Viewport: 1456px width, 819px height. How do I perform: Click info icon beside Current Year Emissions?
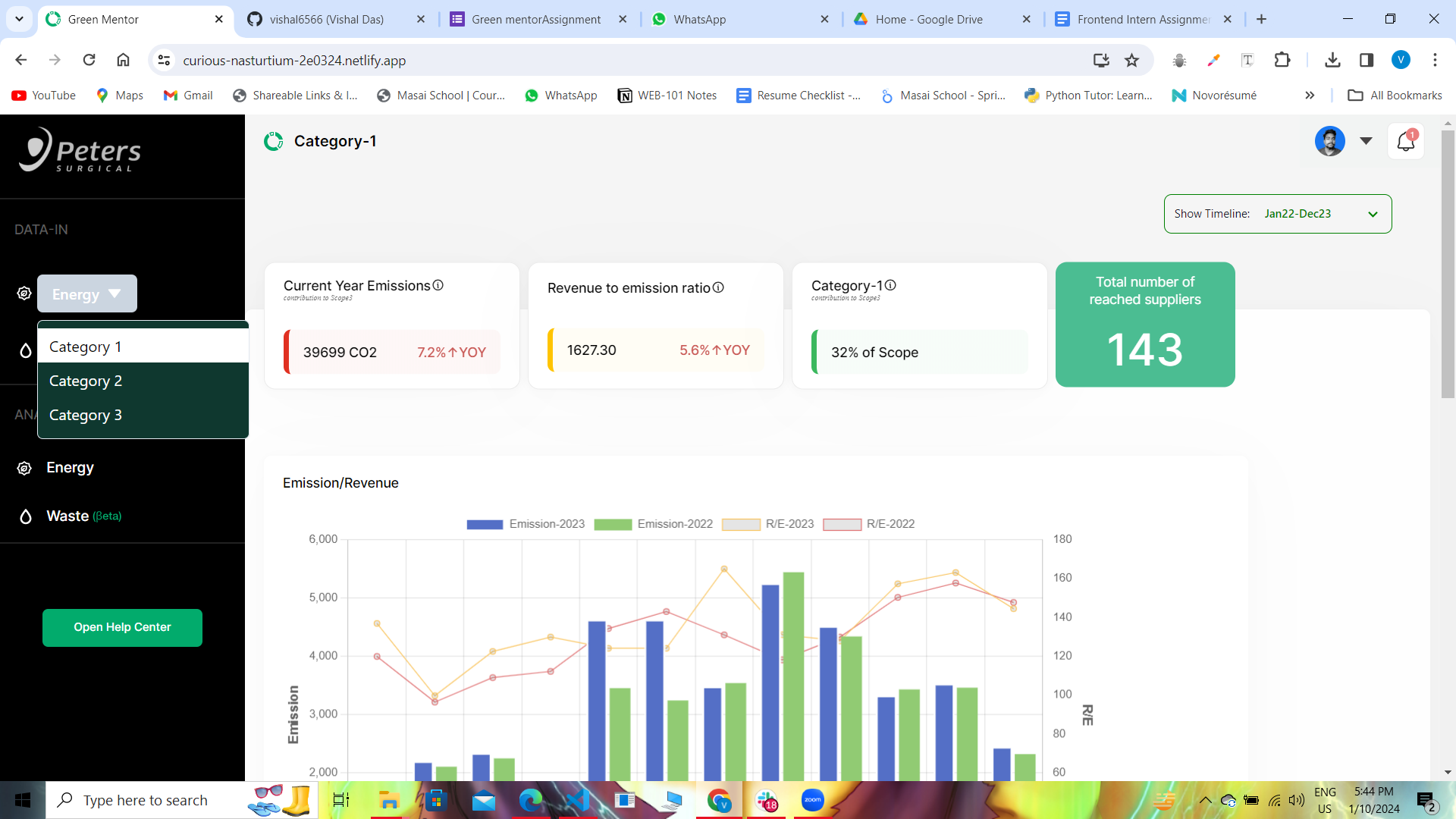[x=438, y=285]
